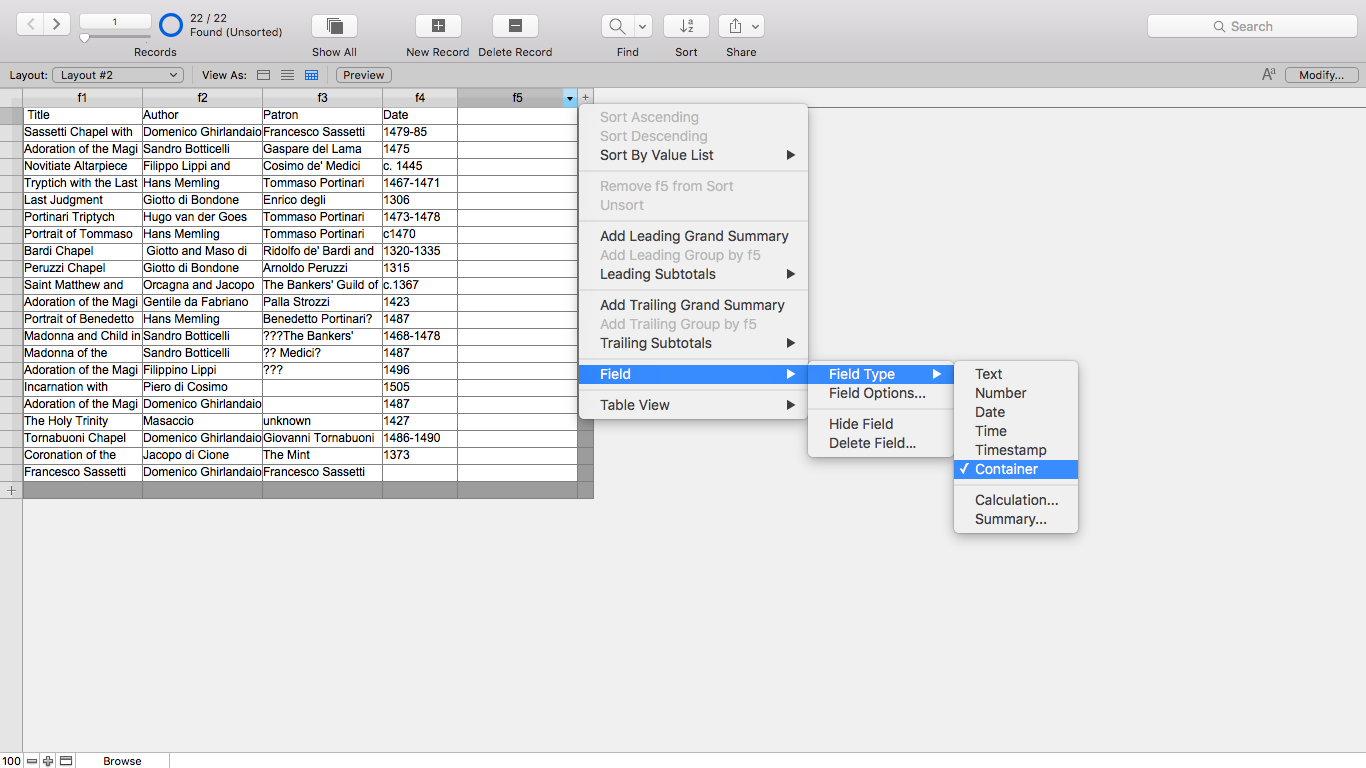Set field type to Time
This screenshot has width=1366, height=768.
click(x=1016, y=431)
